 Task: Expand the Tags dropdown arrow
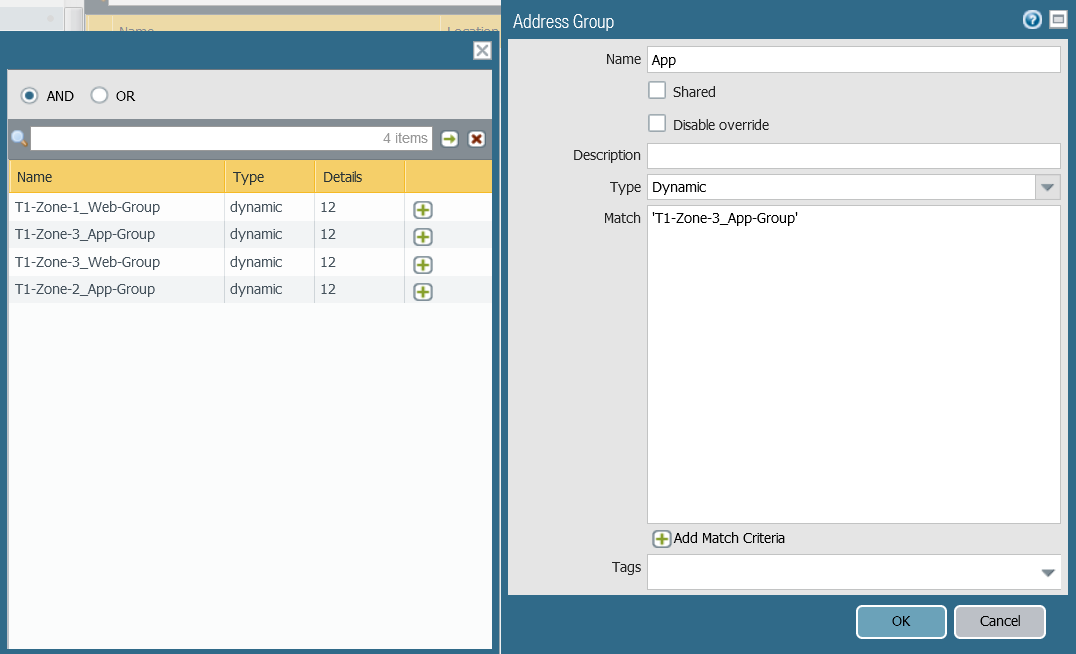click(x=1048, y=573)
